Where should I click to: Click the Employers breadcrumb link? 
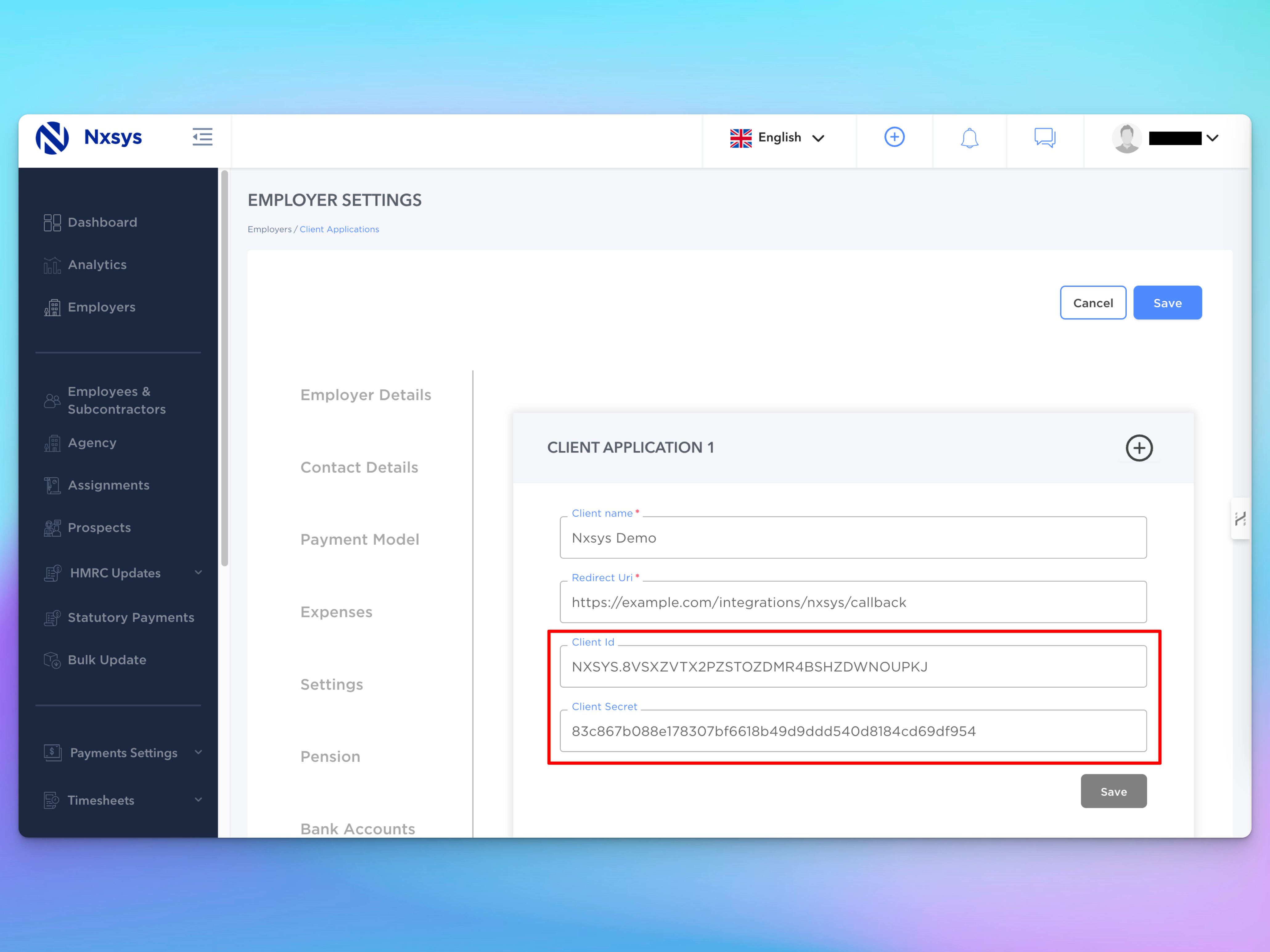(270, 229)
